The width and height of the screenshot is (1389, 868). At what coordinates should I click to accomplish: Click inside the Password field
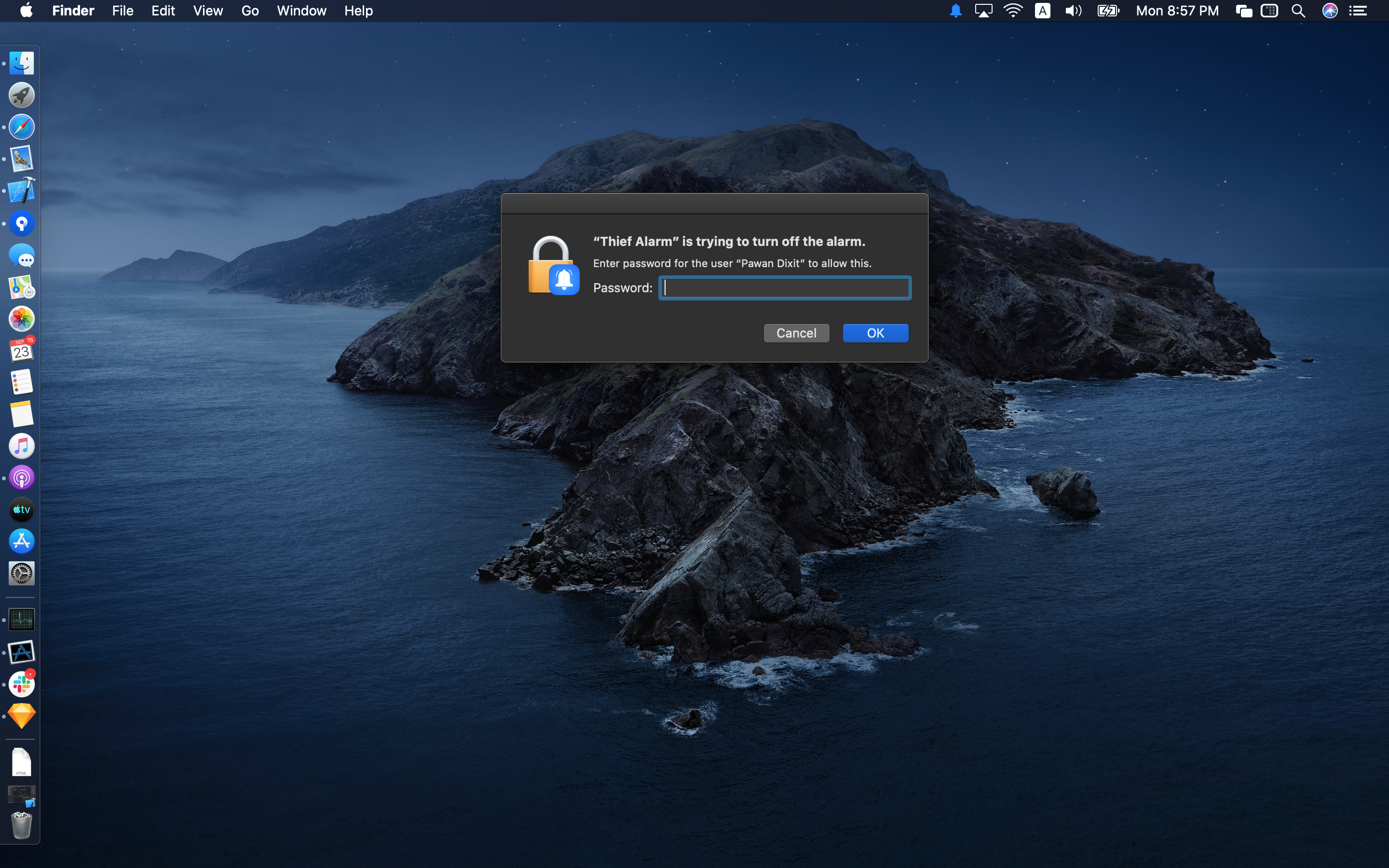coord(784,287)
